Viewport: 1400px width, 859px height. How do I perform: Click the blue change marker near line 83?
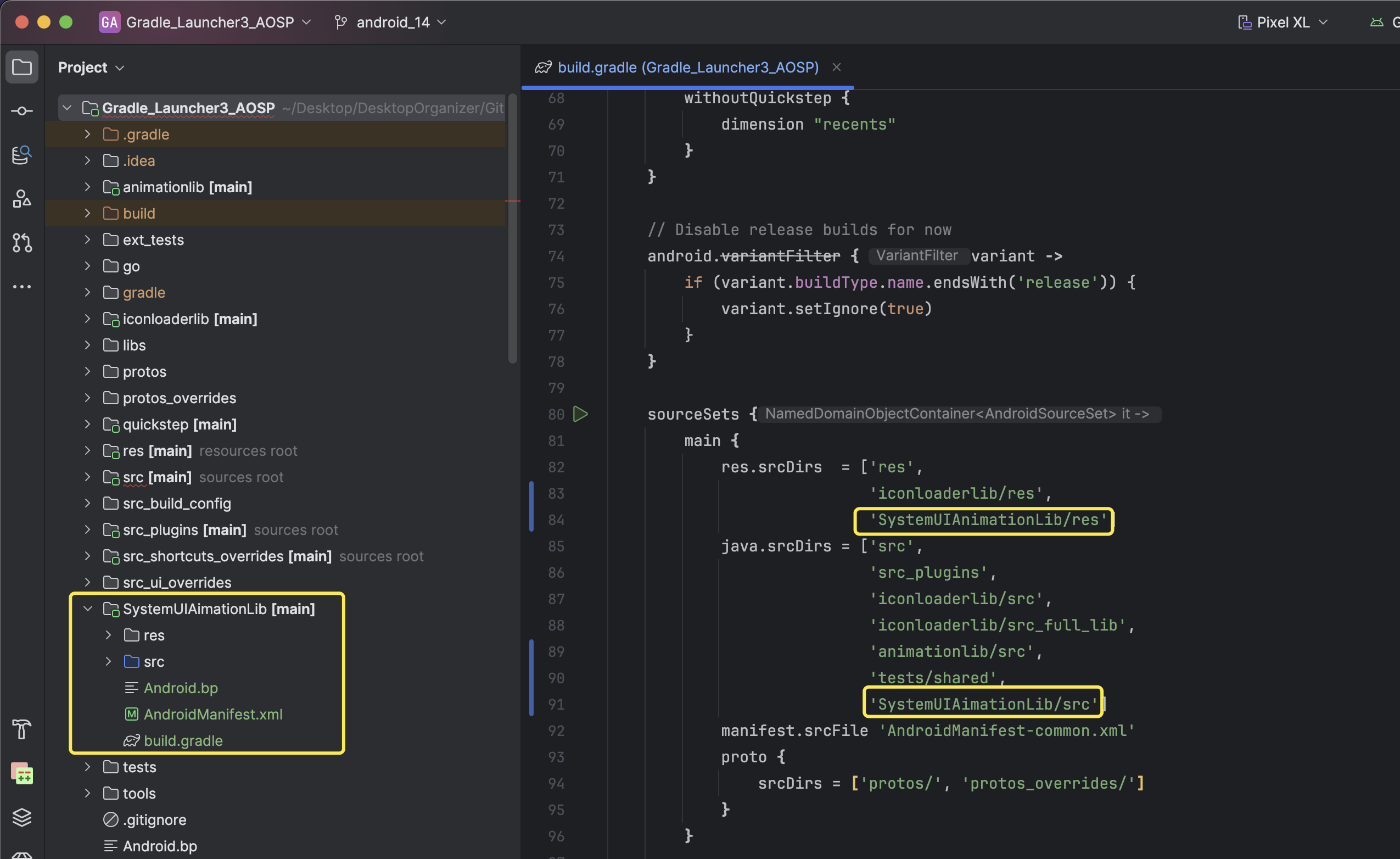coord(531,506)
